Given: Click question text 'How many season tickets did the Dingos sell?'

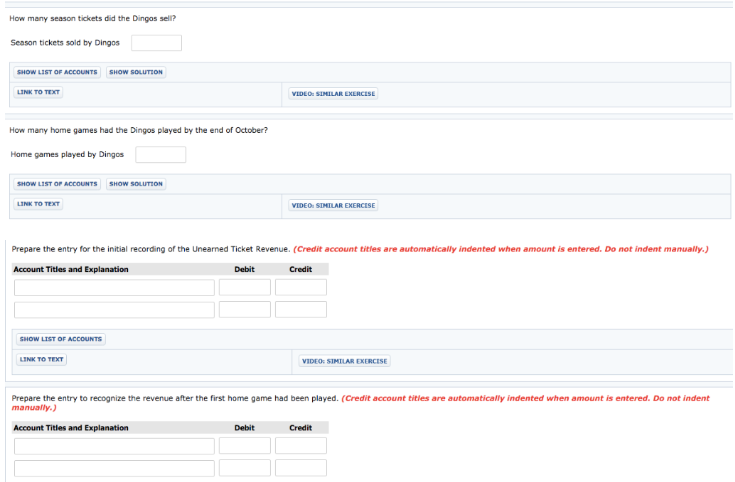Looking at the screenshot, I should 93,19.
